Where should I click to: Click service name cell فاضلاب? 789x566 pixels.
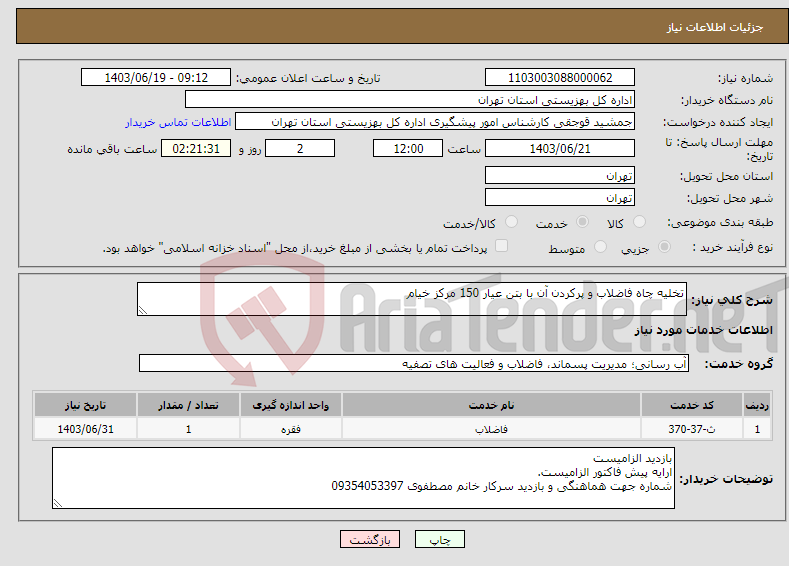point(491,429)
